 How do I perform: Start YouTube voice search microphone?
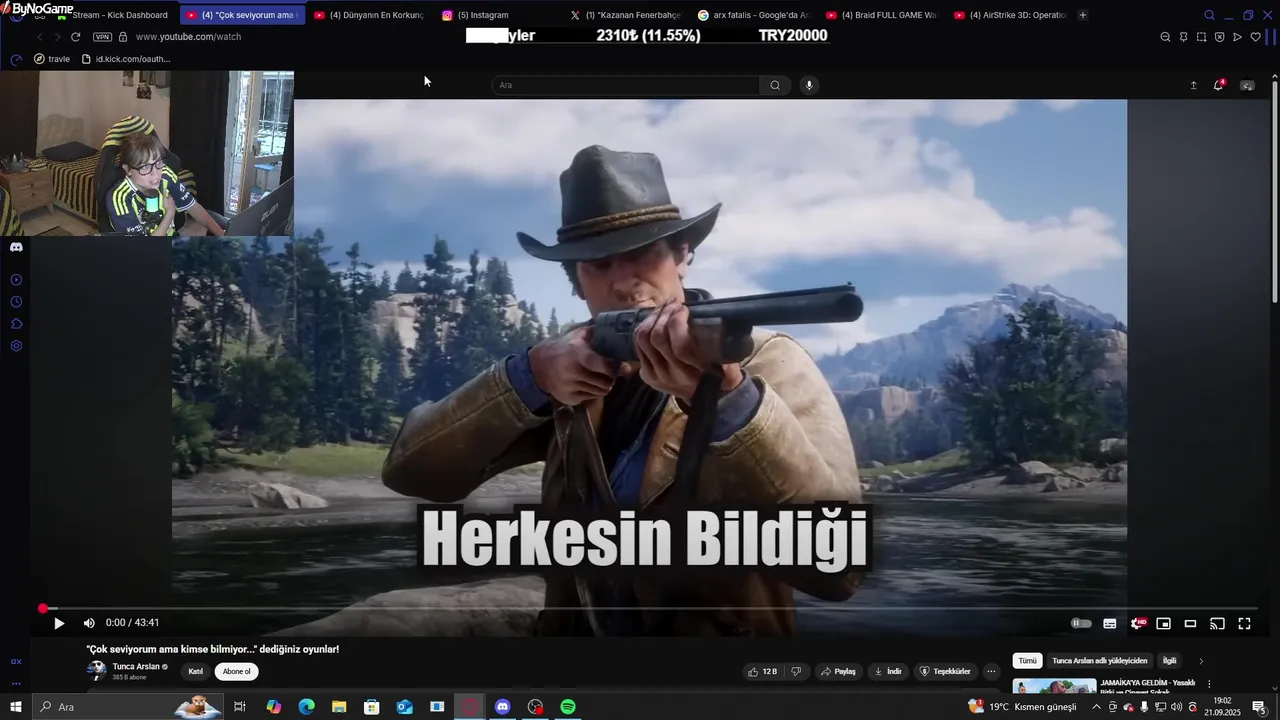(x=809, y=85)
